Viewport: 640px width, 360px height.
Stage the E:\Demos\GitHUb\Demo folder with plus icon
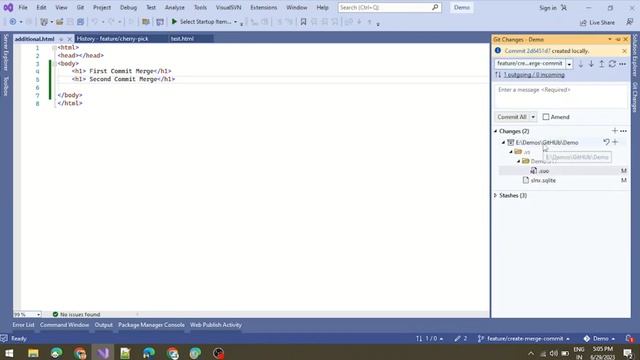[x=615, y=142]
